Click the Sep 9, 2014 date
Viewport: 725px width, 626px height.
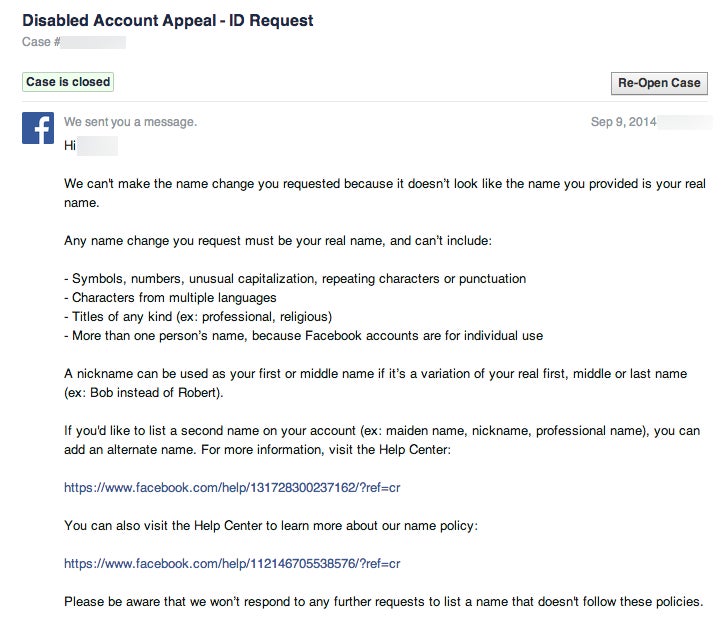point(624,122)
